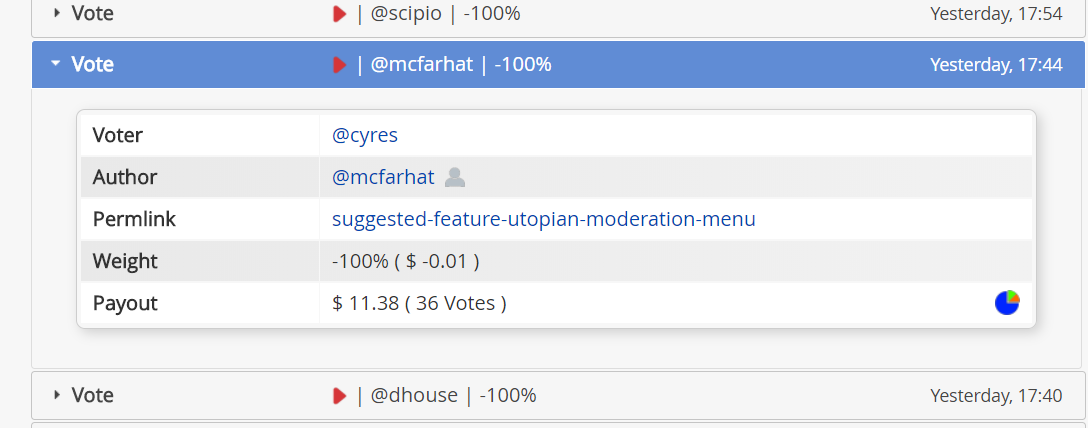Viewport: 1088px width, 428px height.
Task: Open suggested-feature-utopian-moderation-menu permlink
Action: [544, 219]
